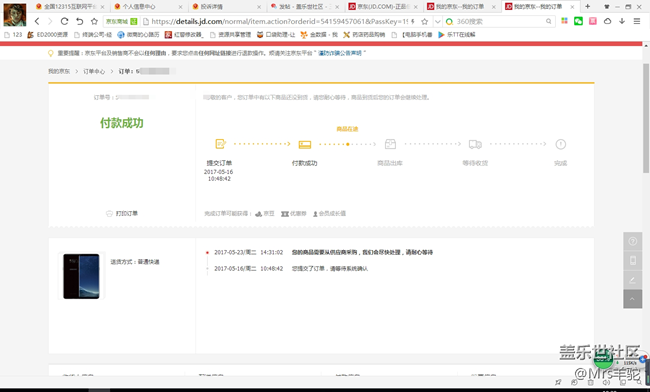Open a new tab with the plus button

pos(587,6)
